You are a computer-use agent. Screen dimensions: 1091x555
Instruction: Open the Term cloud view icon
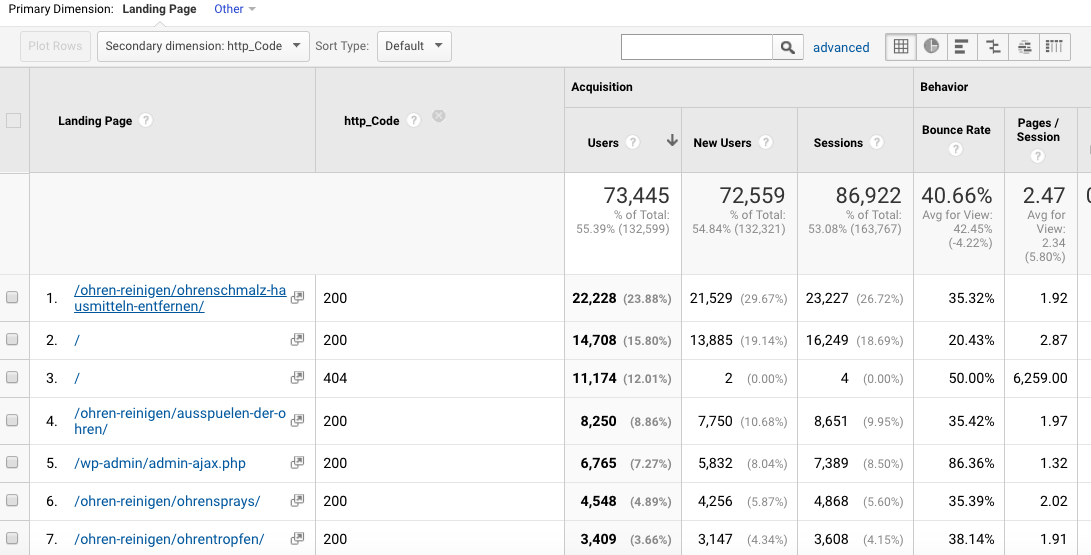pyautogui.click(x=1023, y=47)
